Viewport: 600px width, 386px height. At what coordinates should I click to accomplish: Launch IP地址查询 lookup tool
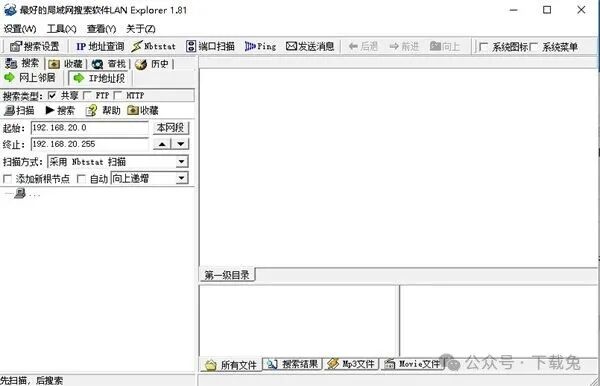(100, 47)
